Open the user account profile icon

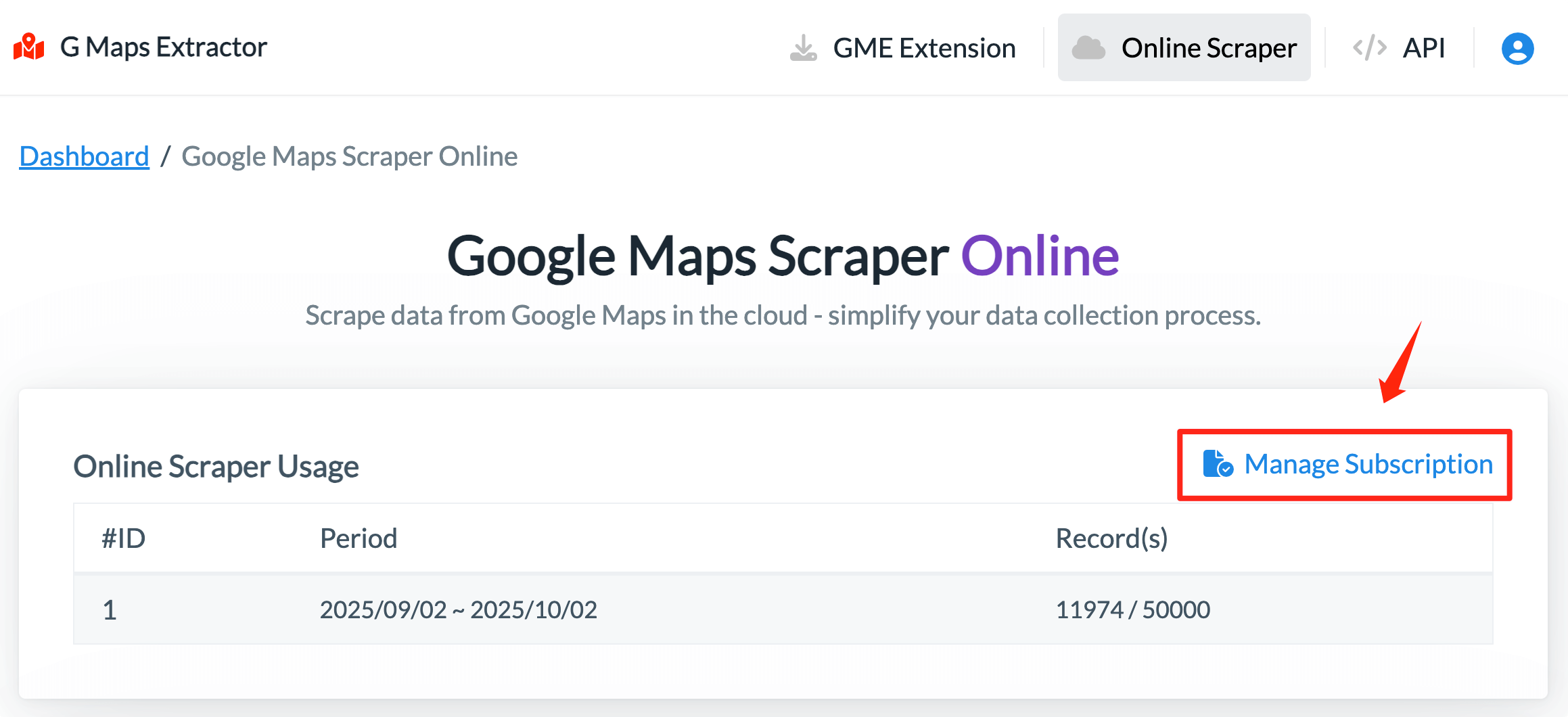[1518, 48]
